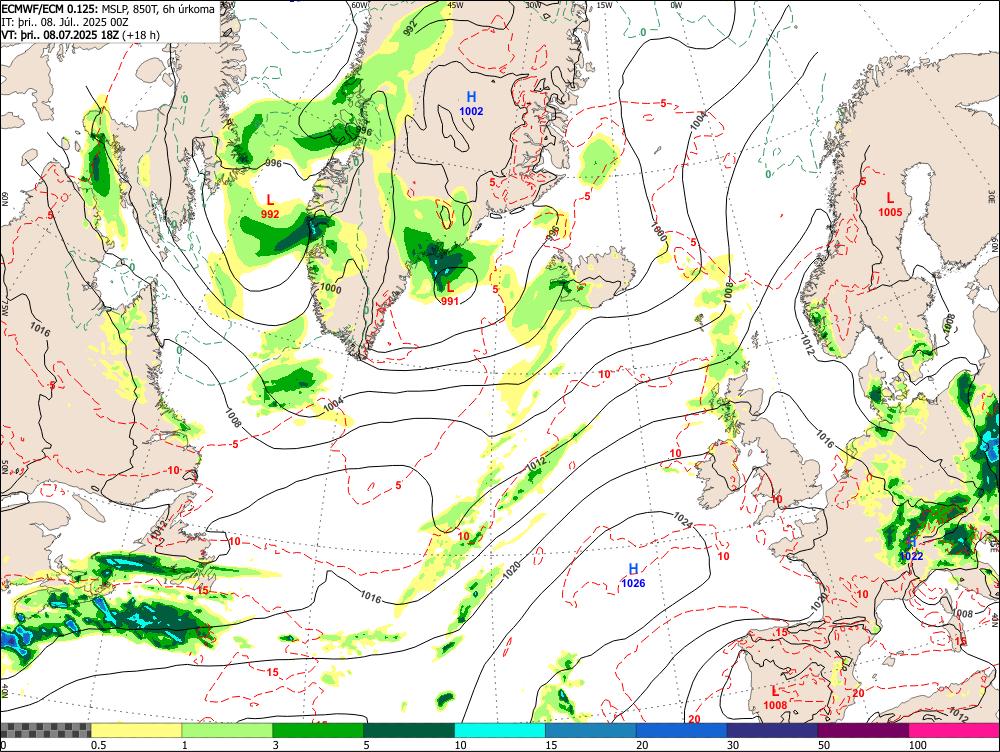The width and height of the screenshot is (1000, 752).
Task: Click the IT initial time line 00Z
Action: [x=64, y=22]
